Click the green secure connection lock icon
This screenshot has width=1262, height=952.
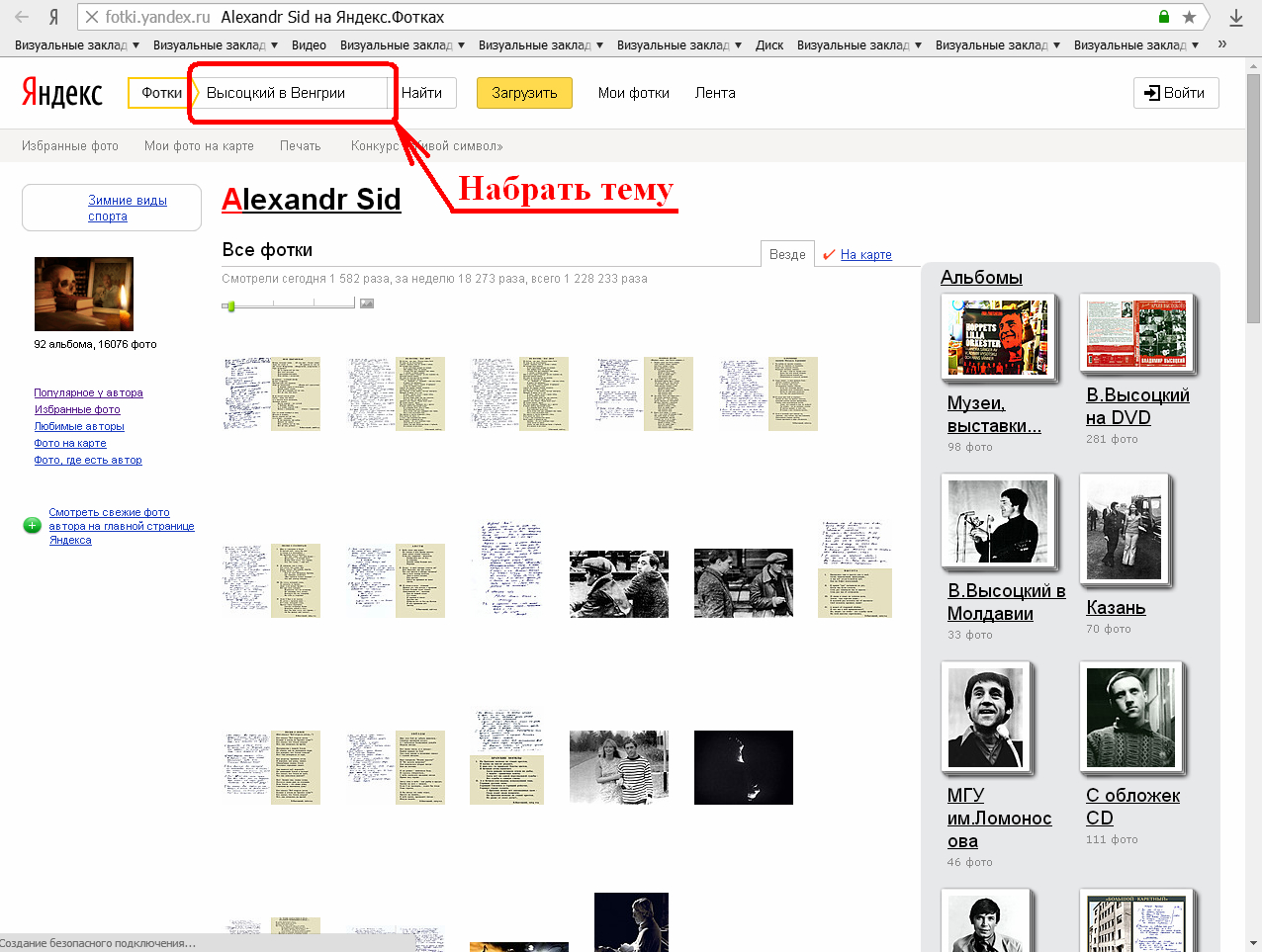point(1164,17)
